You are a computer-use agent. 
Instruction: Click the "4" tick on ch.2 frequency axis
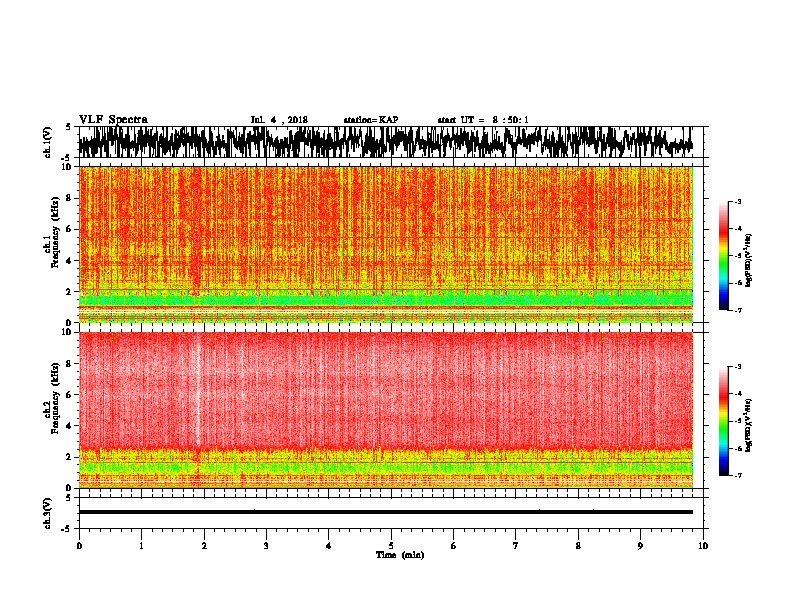tap(70, 426)
